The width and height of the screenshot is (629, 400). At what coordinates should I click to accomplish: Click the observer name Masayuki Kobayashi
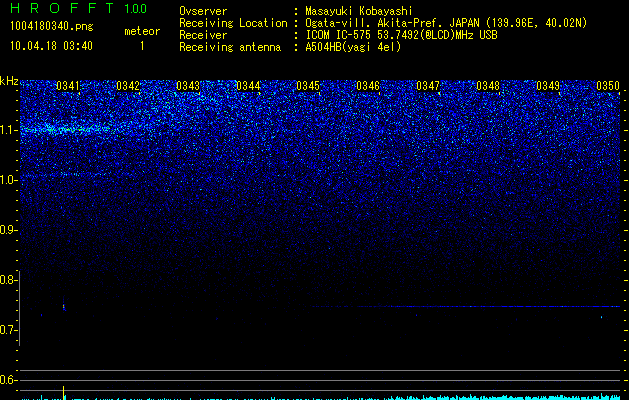click(x=359, y=11)
